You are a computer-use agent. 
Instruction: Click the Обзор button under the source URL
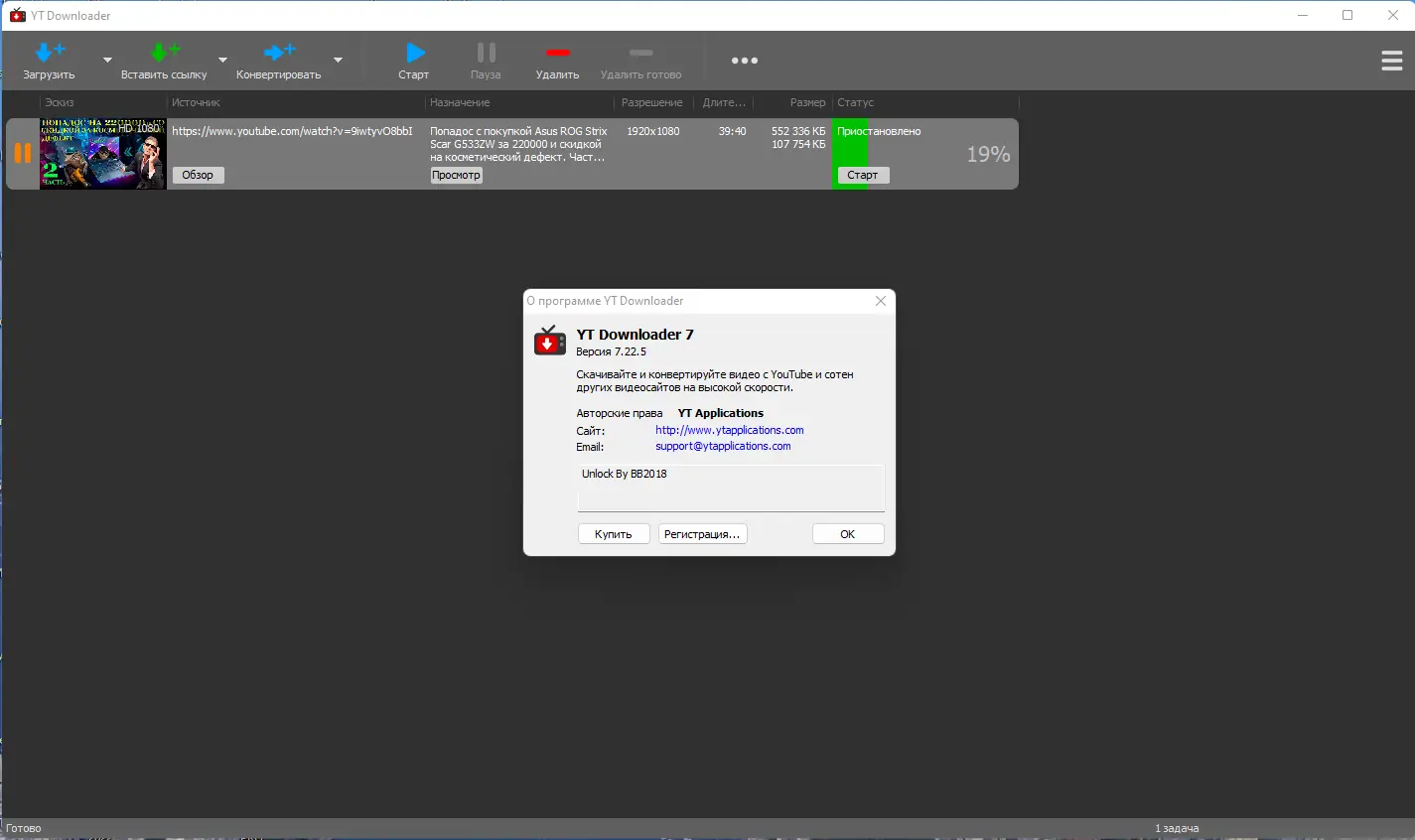pyautogui.click(x=197, y=175)
